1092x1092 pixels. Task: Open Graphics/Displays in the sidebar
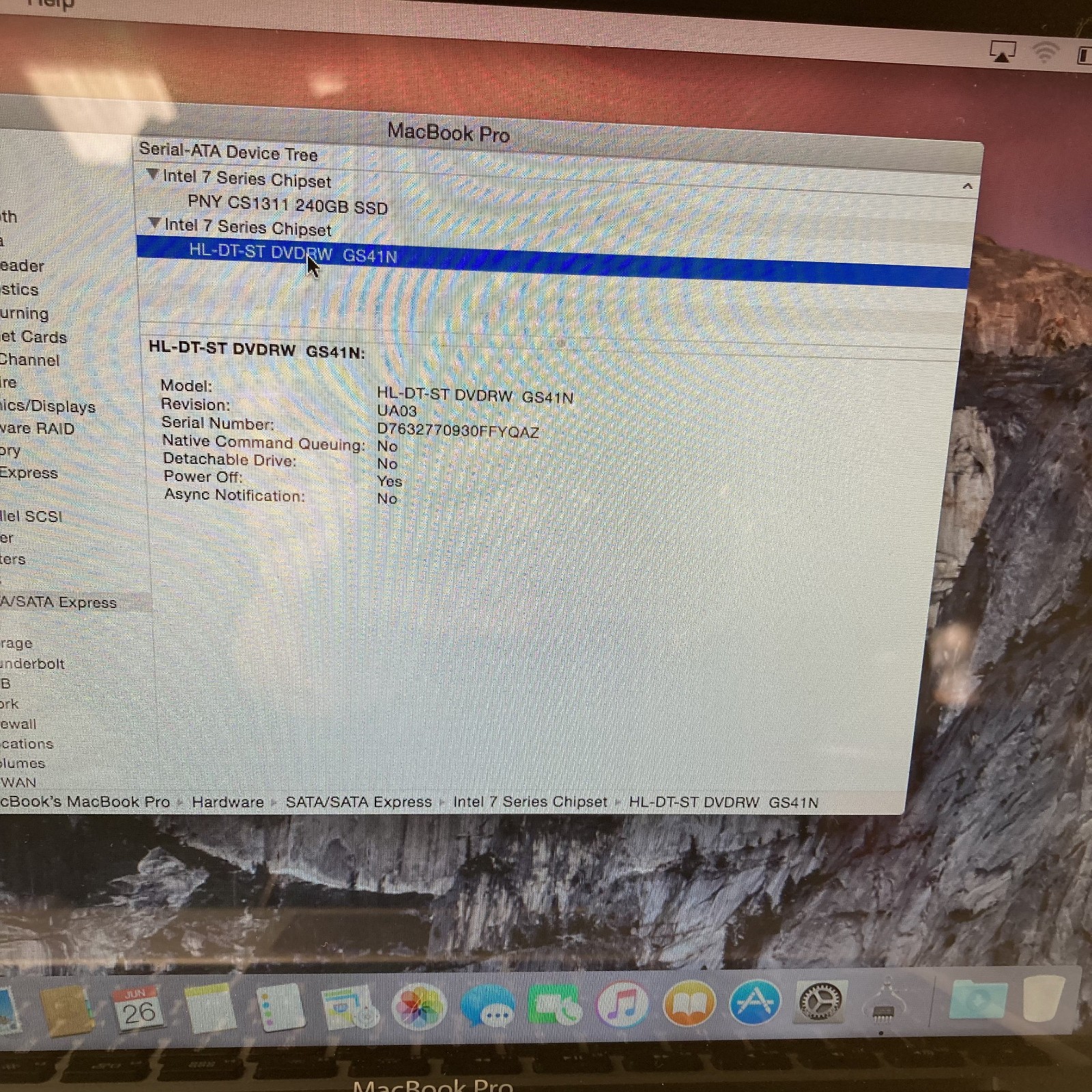[x=48, y=406]
